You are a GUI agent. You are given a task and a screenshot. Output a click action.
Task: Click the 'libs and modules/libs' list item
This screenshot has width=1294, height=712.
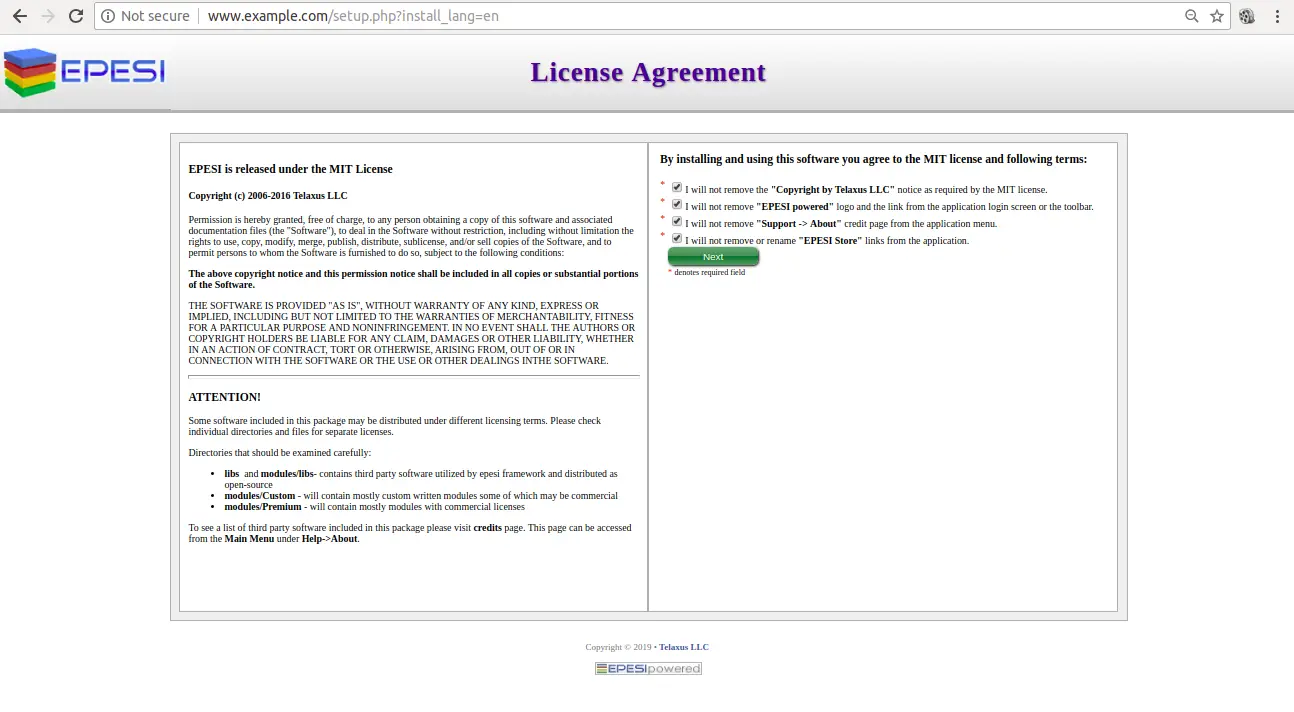[x=421, y=479]
